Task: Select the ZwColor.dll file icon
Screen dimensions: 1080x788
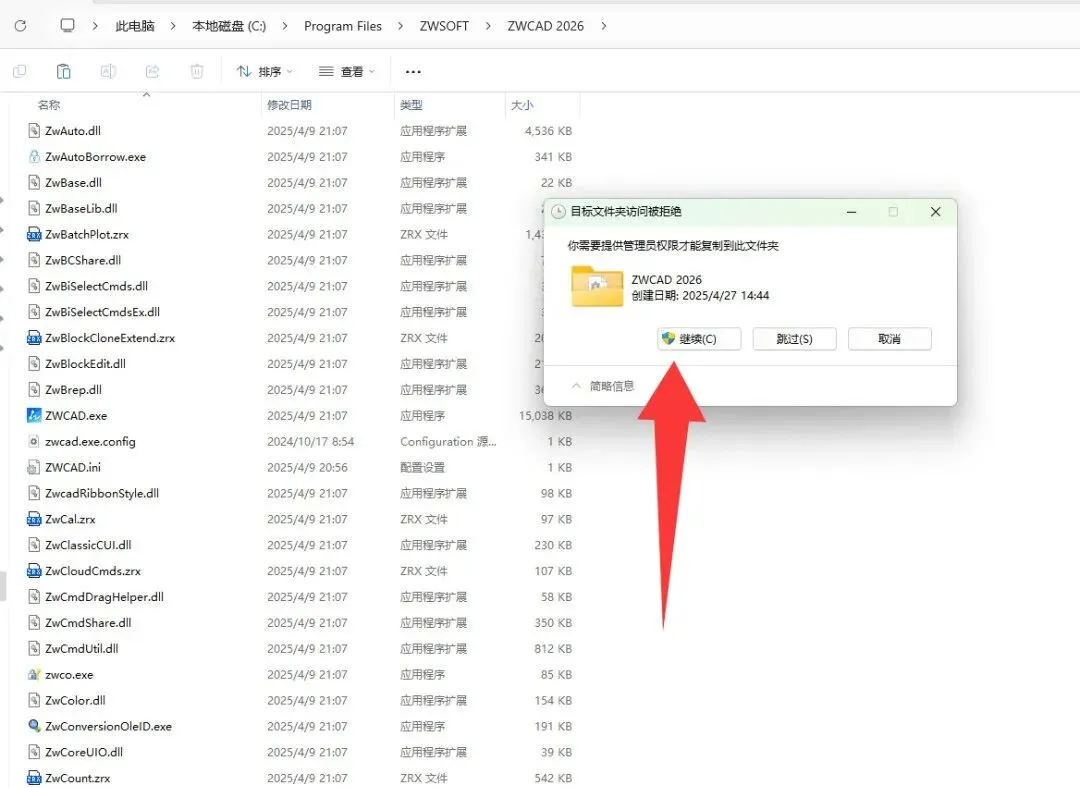Action: (34, 701)
